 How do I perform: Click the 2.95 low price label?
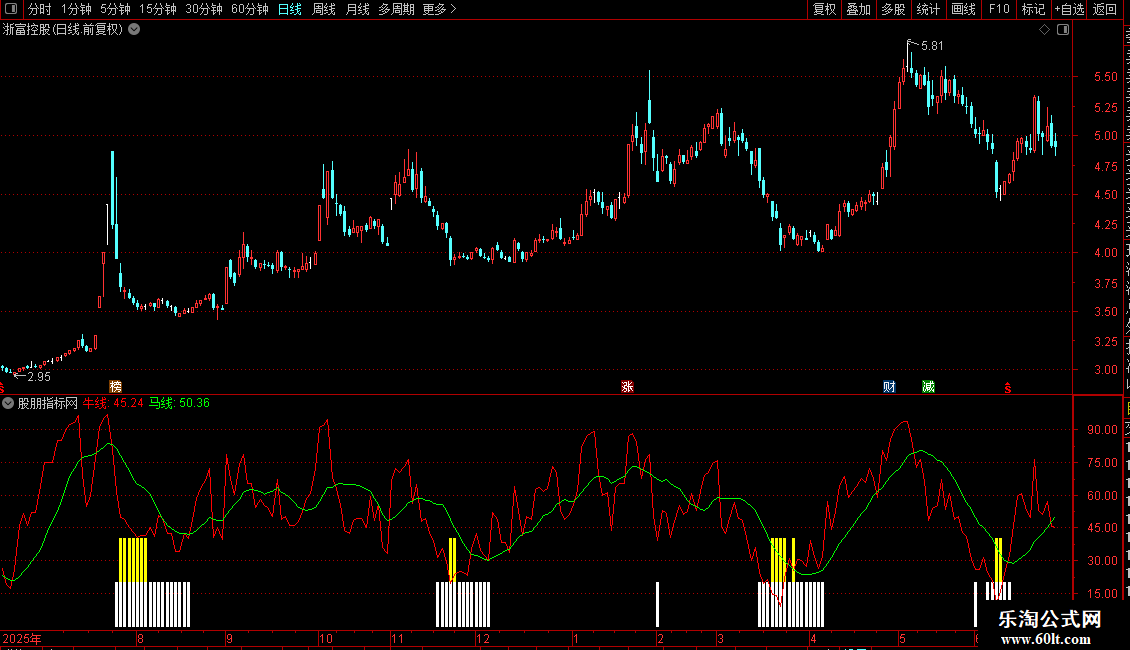[x=39, y=377]
